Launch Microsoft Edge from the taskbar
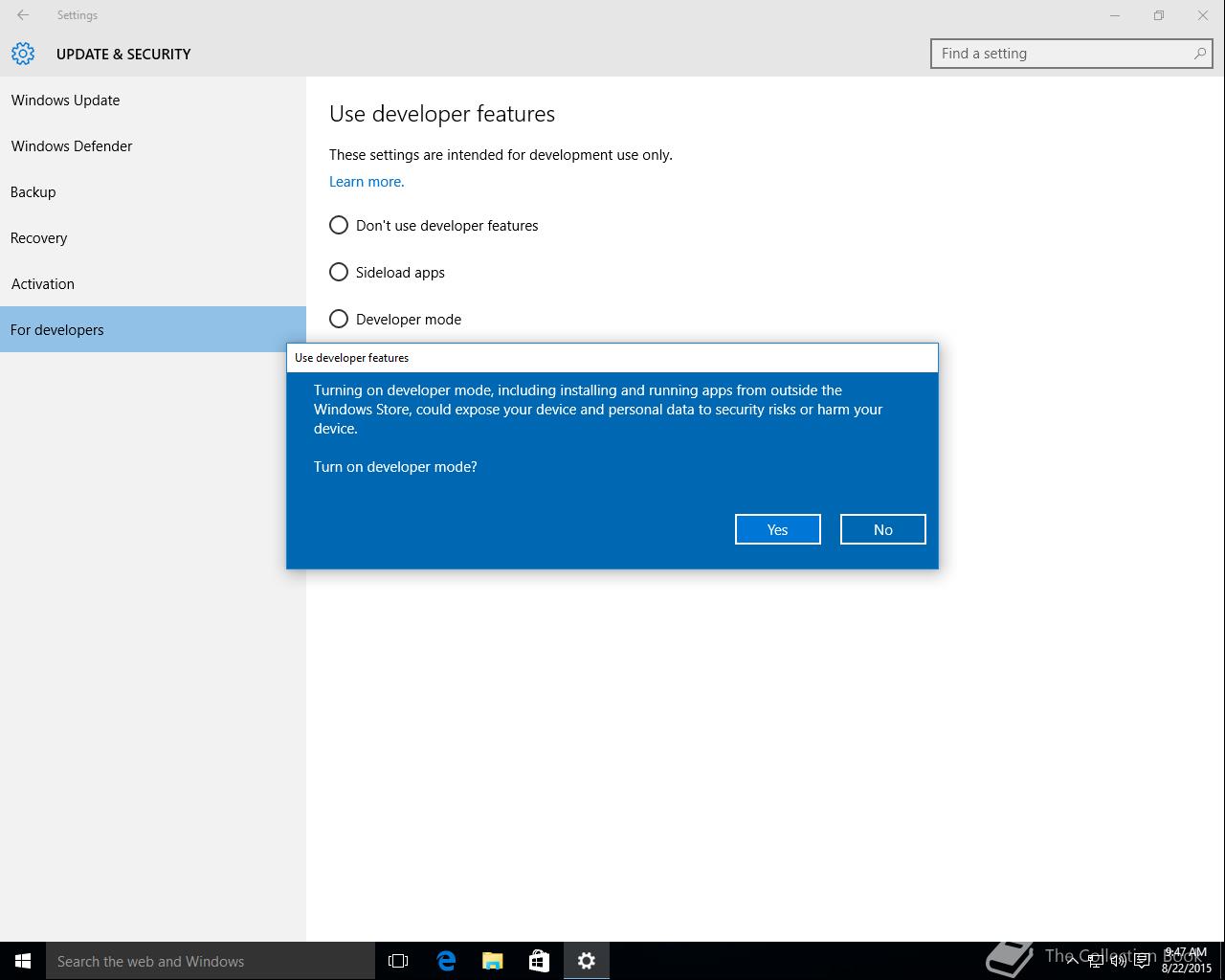The image size is (1225, 980). coord(446,961)
